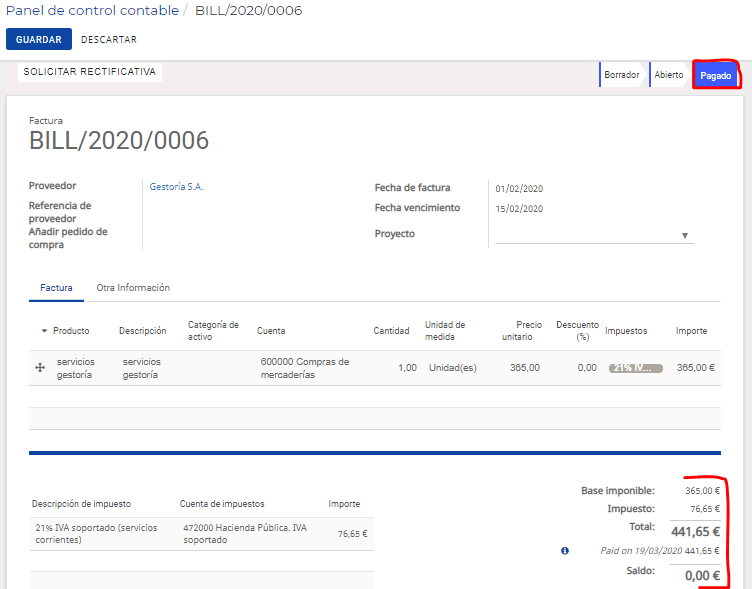Viewport: 752px width, 589px height.
Task: Click Total value 441,65 €
Action: tap(695, 532)
